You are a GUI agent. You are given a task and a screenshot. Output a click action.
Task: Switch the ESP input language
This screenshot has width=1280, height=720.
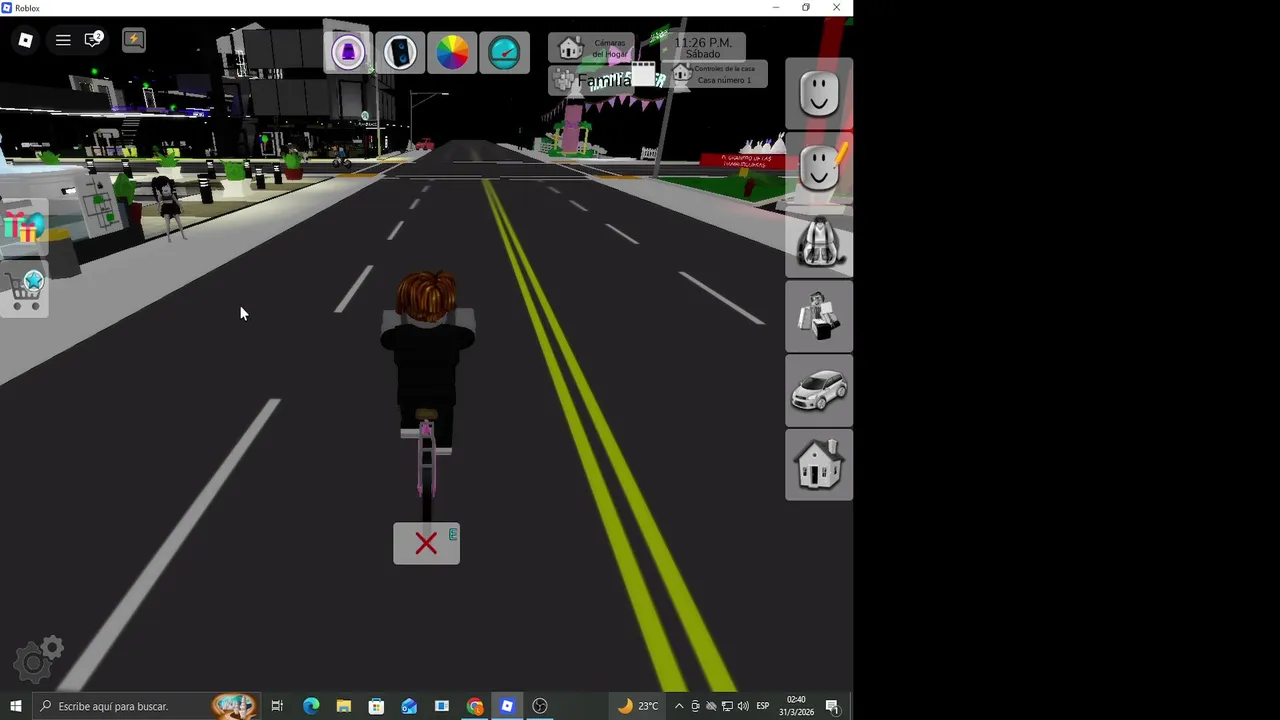click(763, 706)
